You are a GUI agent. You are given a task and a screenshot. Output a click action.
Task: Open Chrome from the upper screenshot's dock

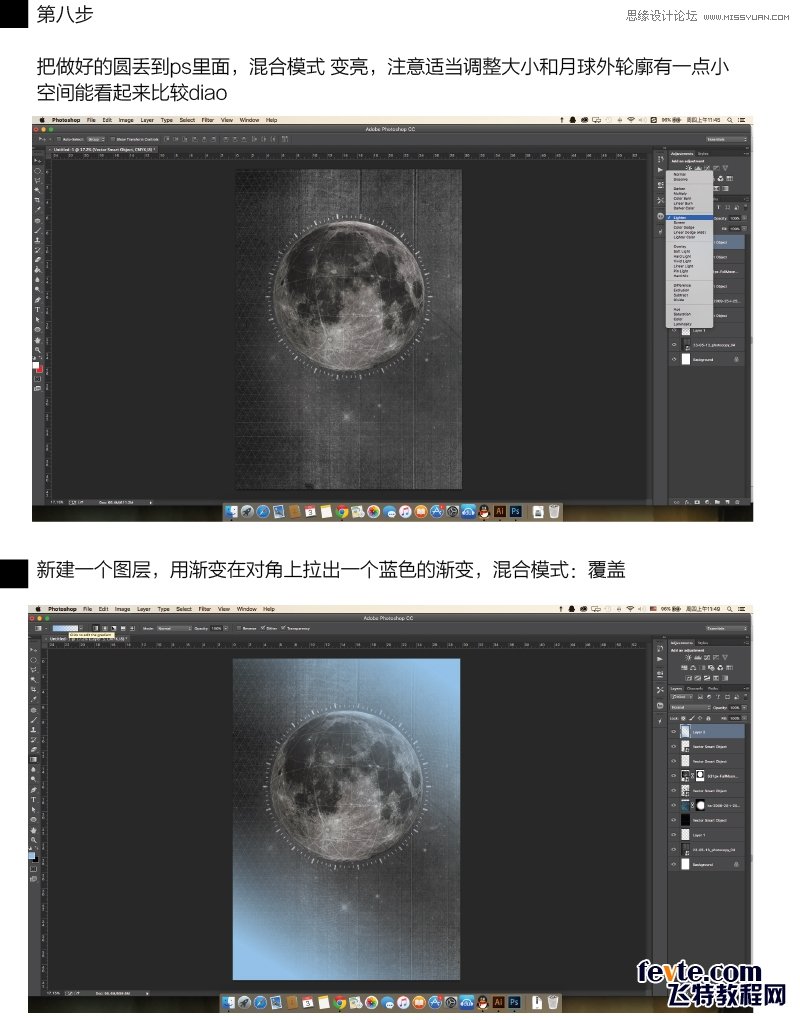[x=341, y=512]
